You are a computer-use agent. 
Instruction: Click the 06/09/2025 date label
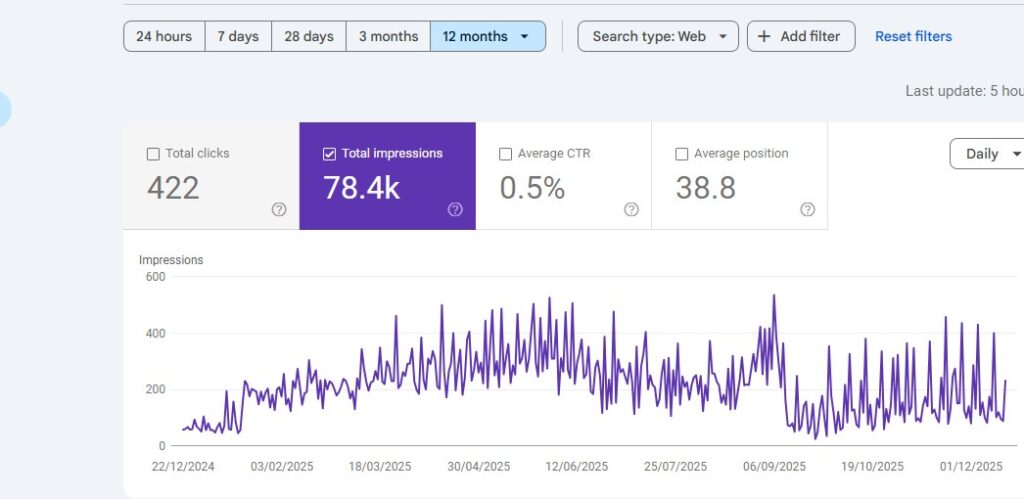coord(774,467)
